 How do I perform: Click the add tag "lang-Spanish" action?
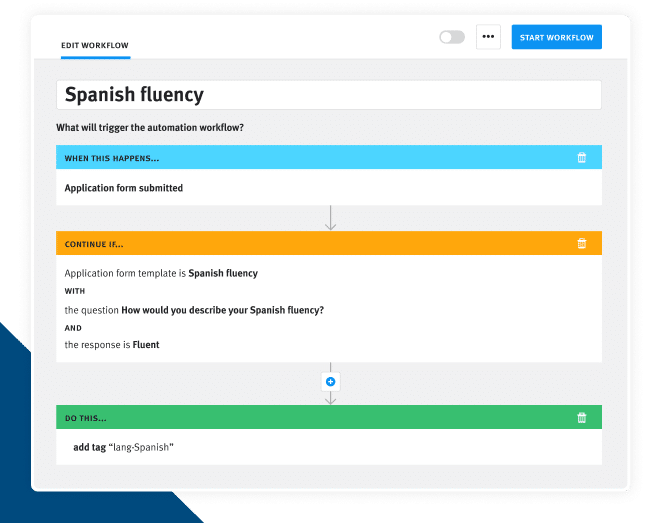click(124, 447)
